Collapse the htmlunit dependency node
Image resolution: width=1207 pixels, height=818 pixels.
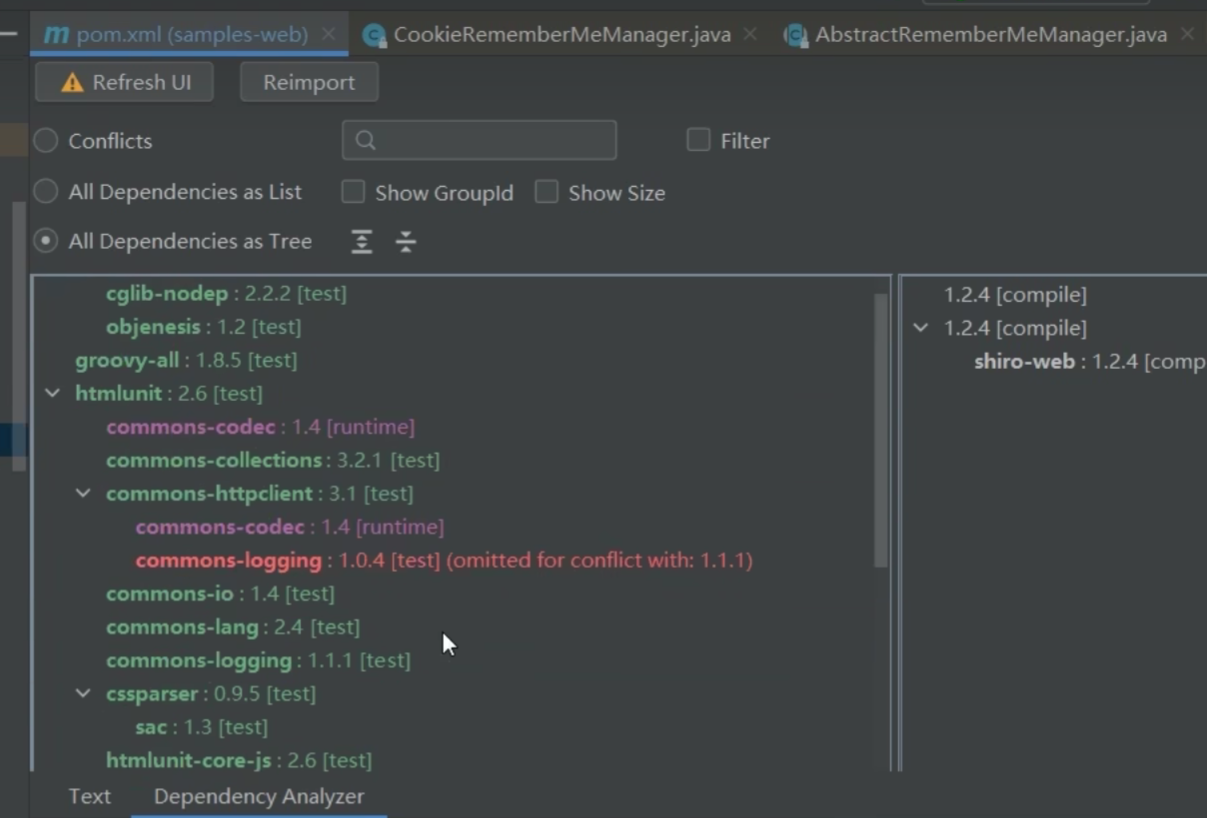(x=53, y=394)
